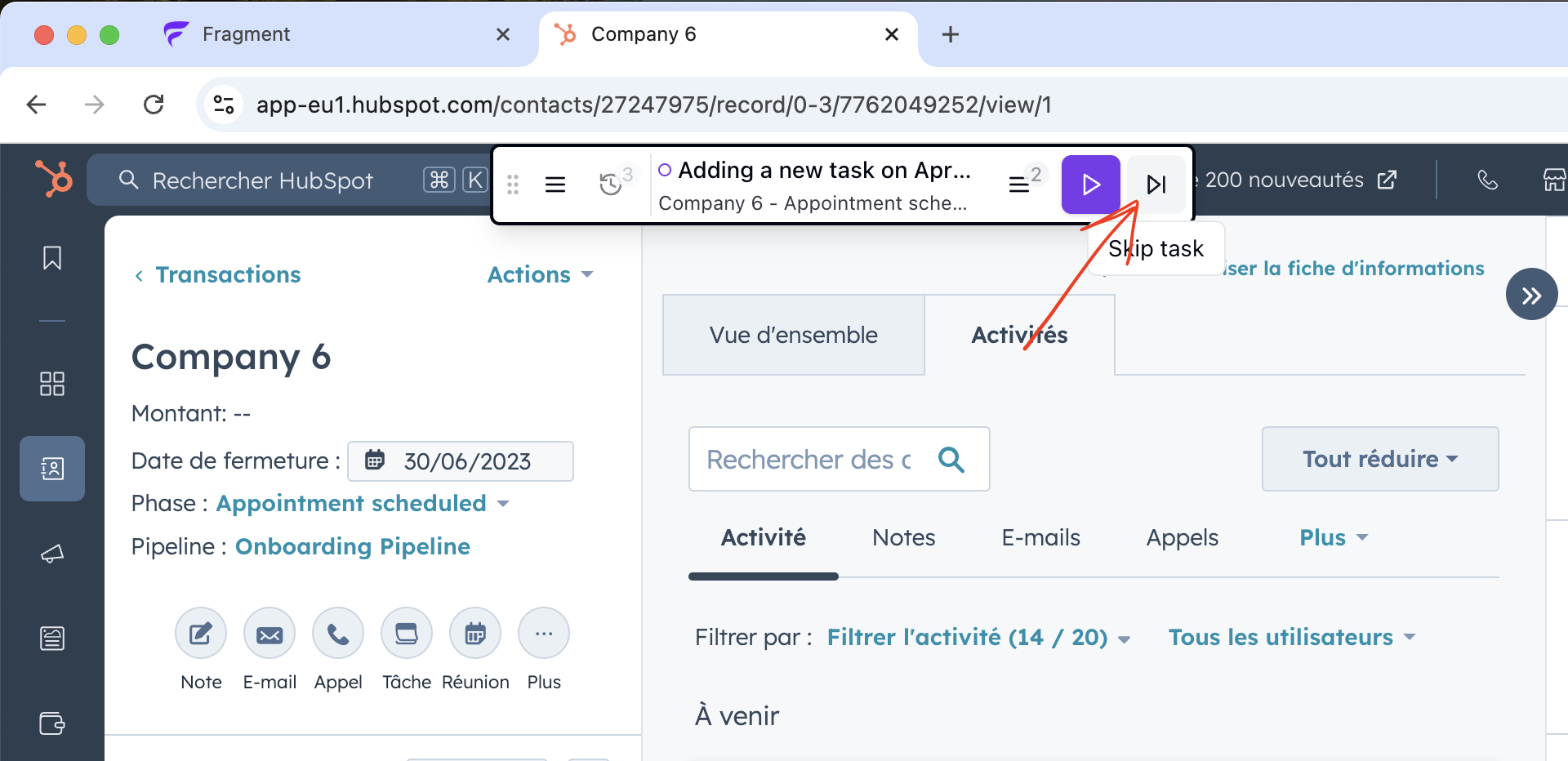The height and width of the screenshot is (761, 1568).
Task: Open the marketing megaphone sidebar icon
Action: pyautogui.click(x=52, y=554)
